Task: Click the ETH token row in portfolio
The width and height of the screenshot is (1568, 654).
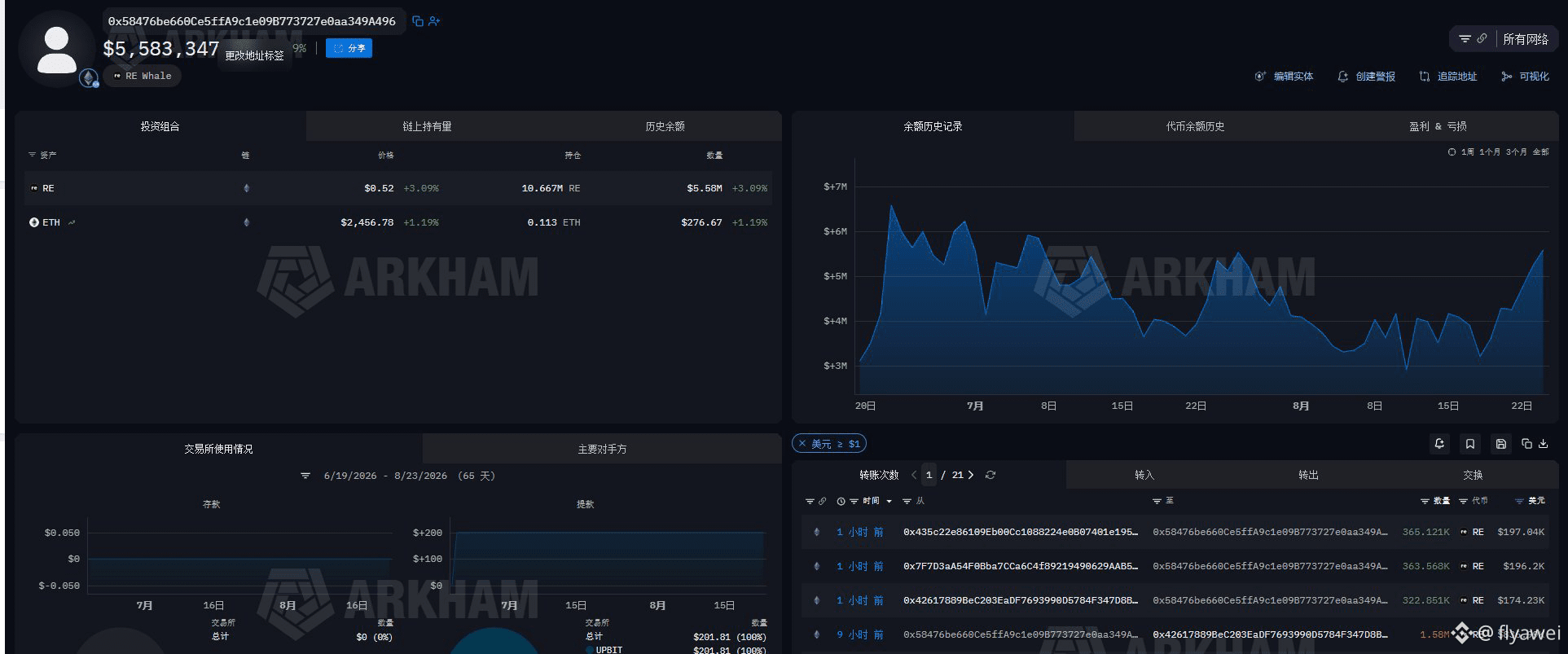Action: (x=398, y=222)
